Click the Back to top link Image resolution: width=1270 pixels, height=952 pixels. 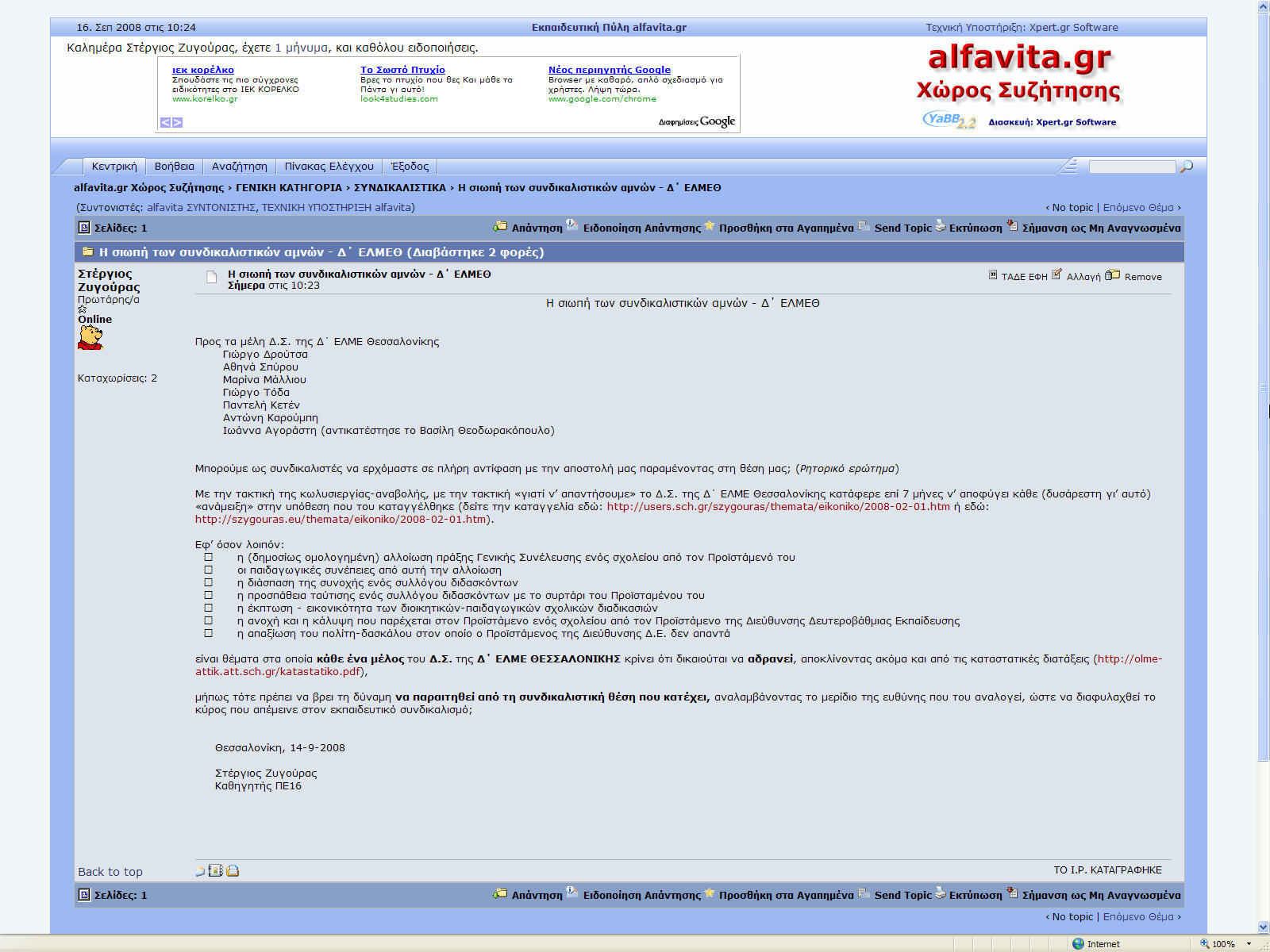click(110, 872)
